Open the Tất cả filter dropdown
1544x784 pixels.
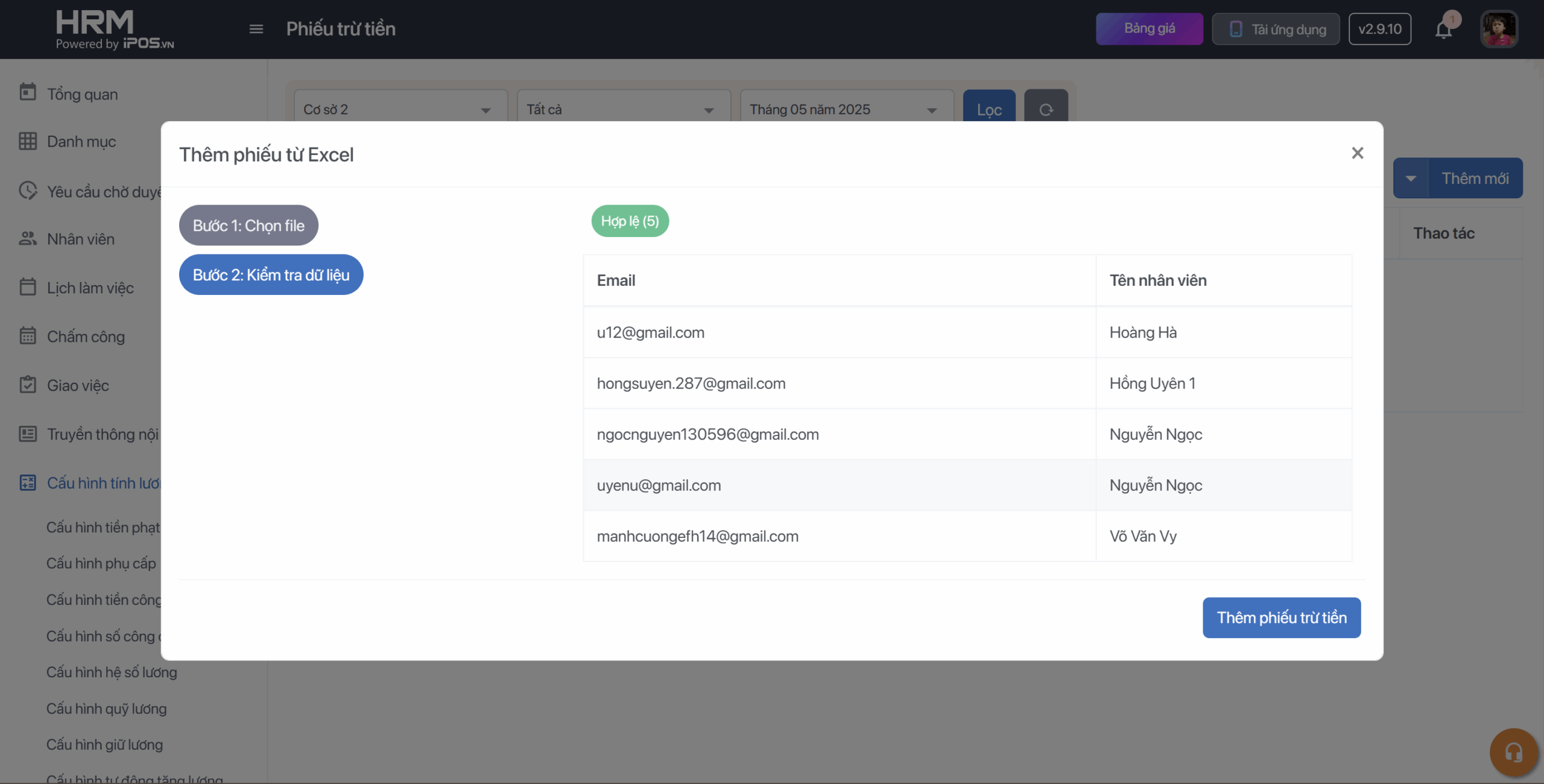623,109
